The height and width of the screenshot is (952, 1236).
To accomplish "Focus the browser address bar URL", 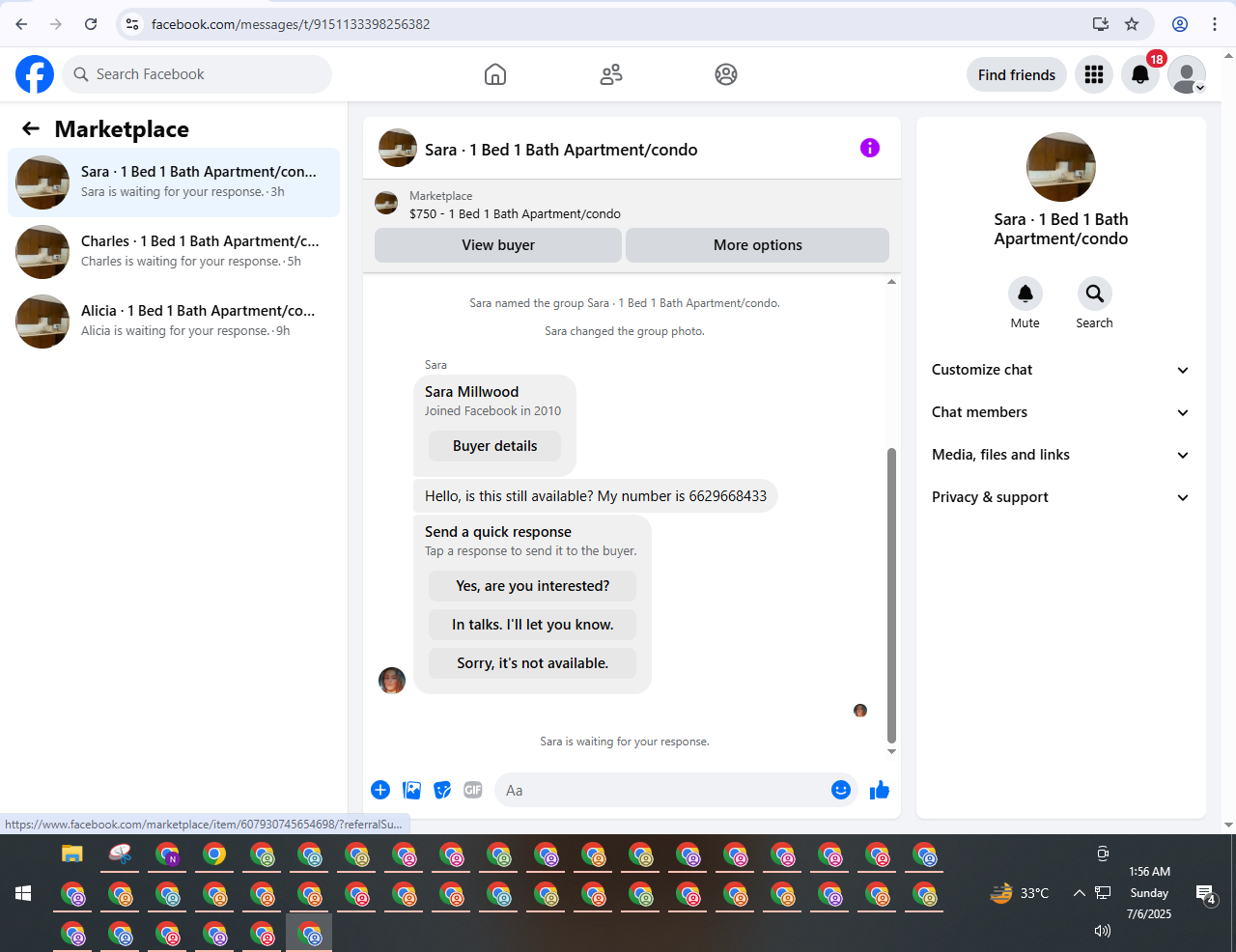I will click(x=291, y=24).
